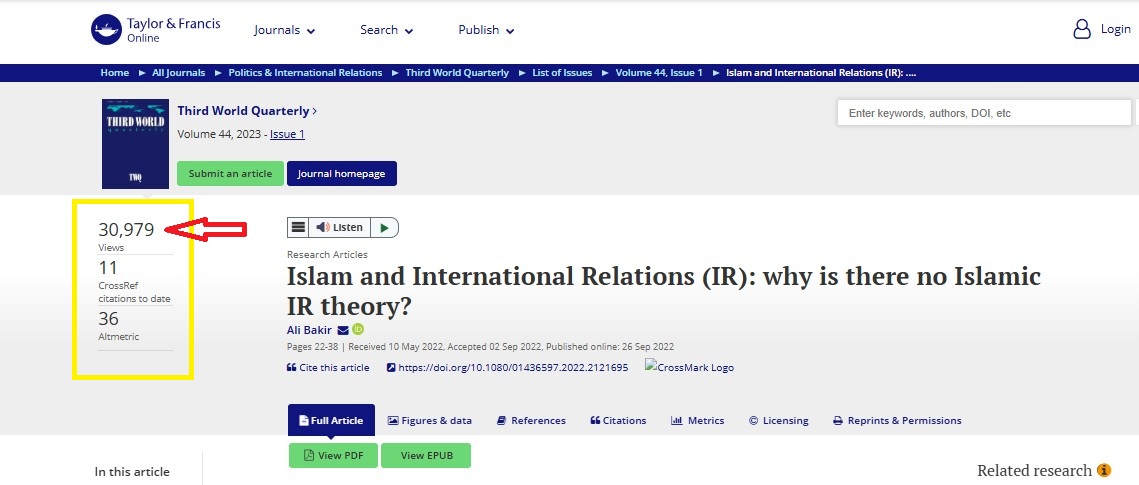Click the Listen speaker button
This screenshot has width=1139, height=485.
[339, 227]
